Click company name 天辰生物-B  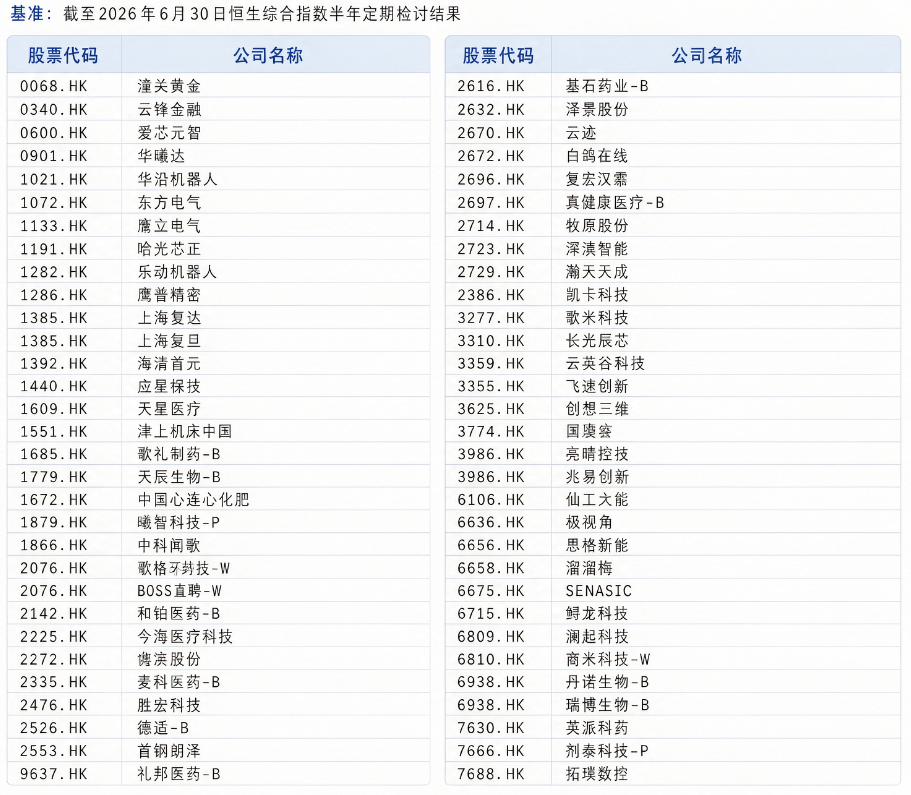coord(179,477)
